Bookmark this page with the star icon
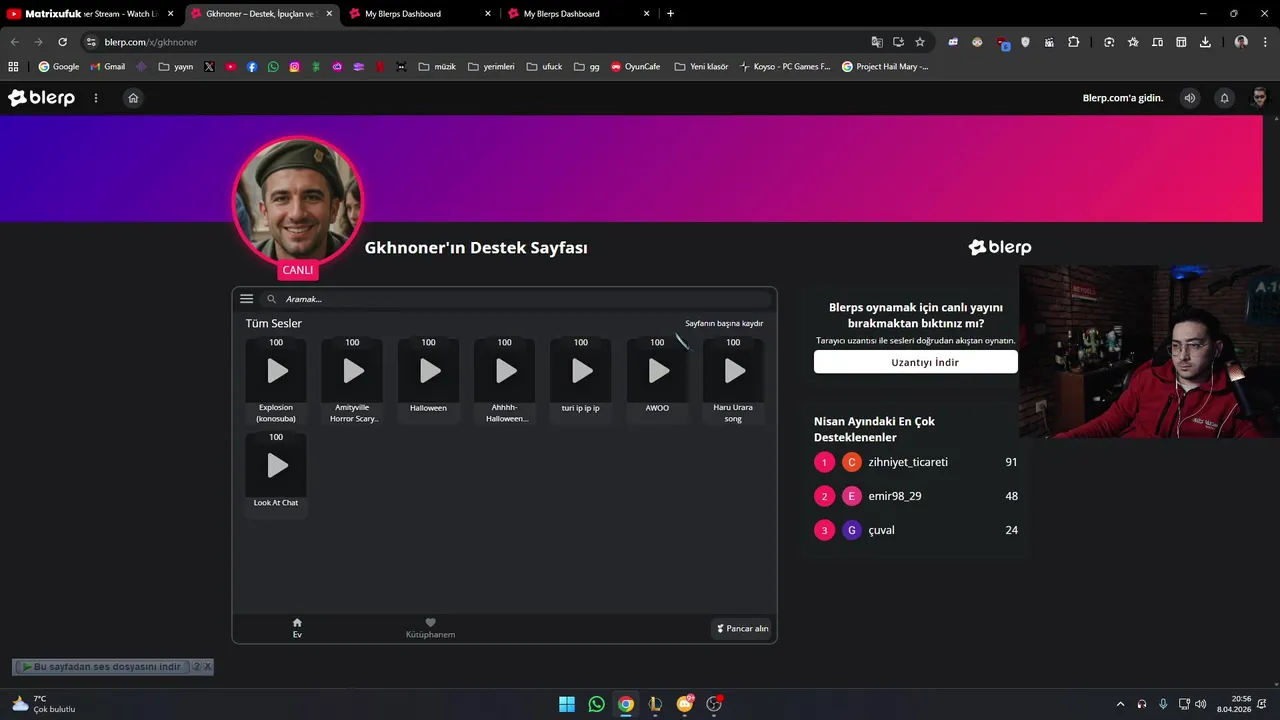 coord(920,42)
